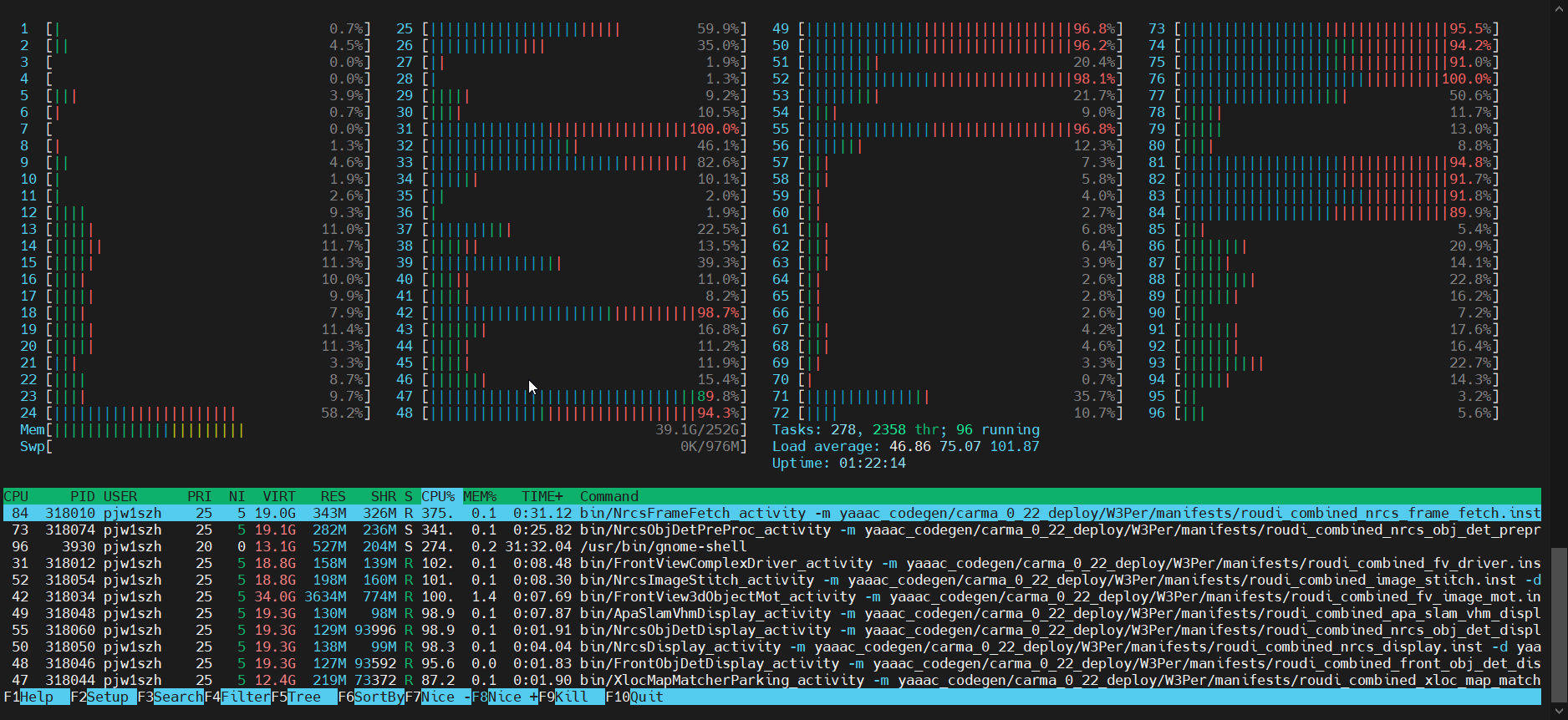Open F6 SortBy menu

(370, 697)
